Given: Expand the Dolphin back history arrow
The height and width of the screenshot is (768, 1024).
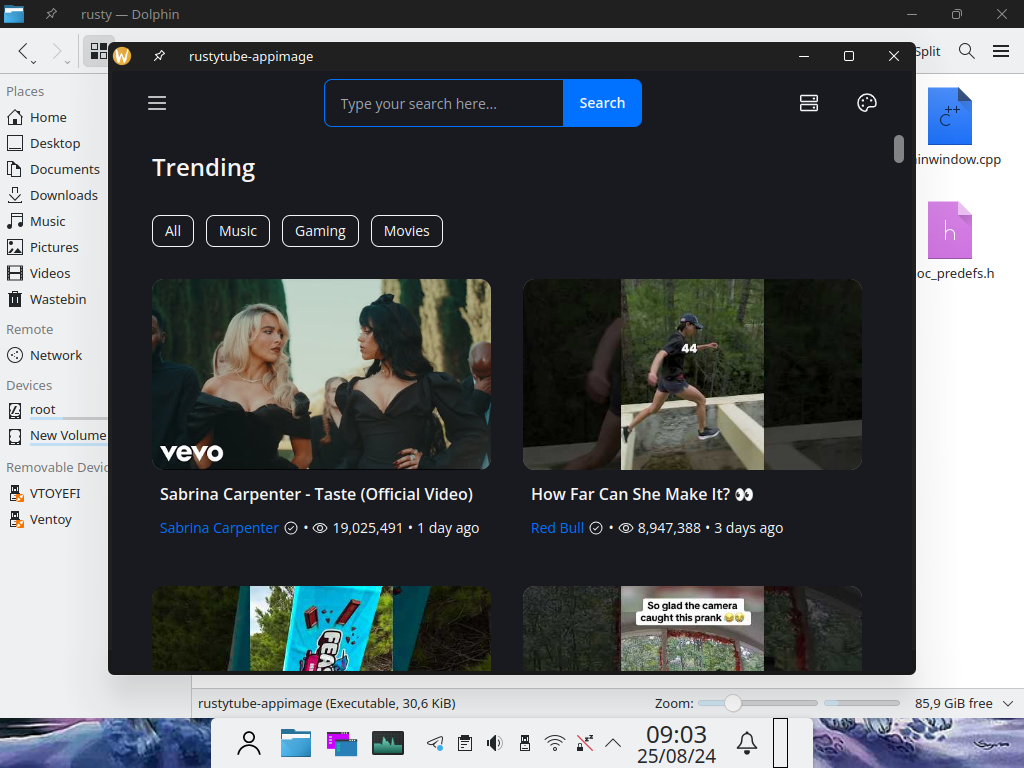Looking at the screenshot, I should coord(33,62).
